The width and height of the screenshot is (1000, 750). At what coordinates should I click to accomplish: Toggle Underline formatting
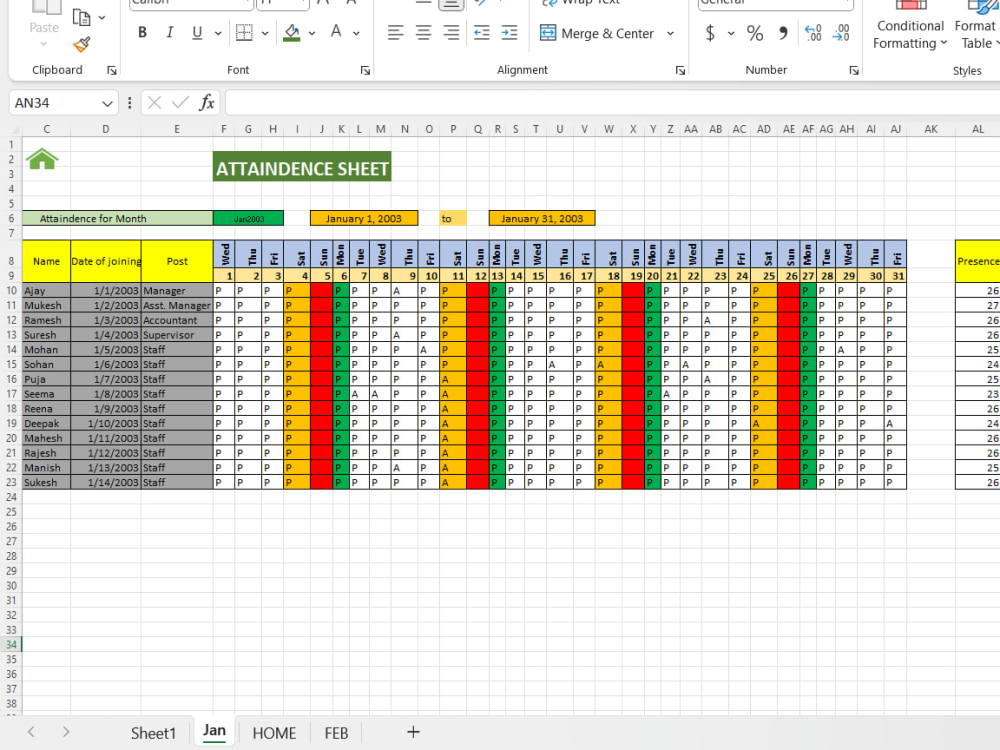pos(197,33)
